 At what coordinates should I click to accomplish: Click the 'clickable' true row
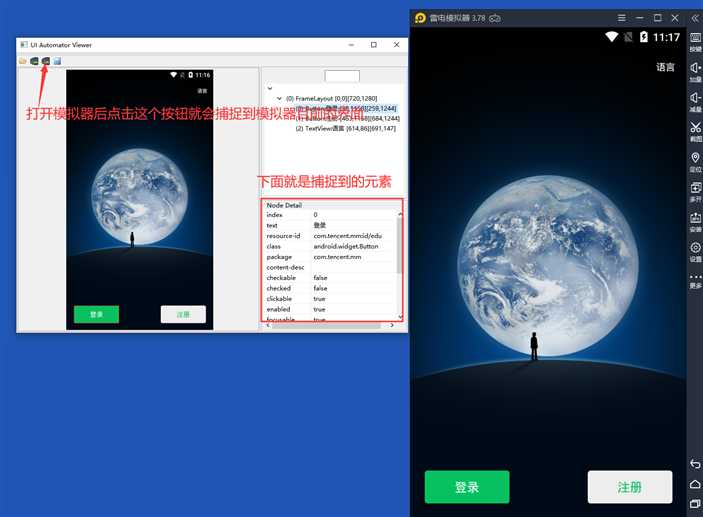[331, 299]
